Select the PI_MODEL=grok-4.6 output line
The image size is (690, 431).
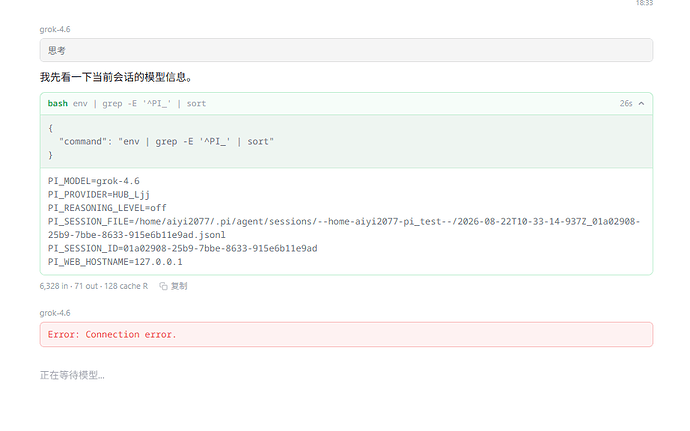pos(94,181)
